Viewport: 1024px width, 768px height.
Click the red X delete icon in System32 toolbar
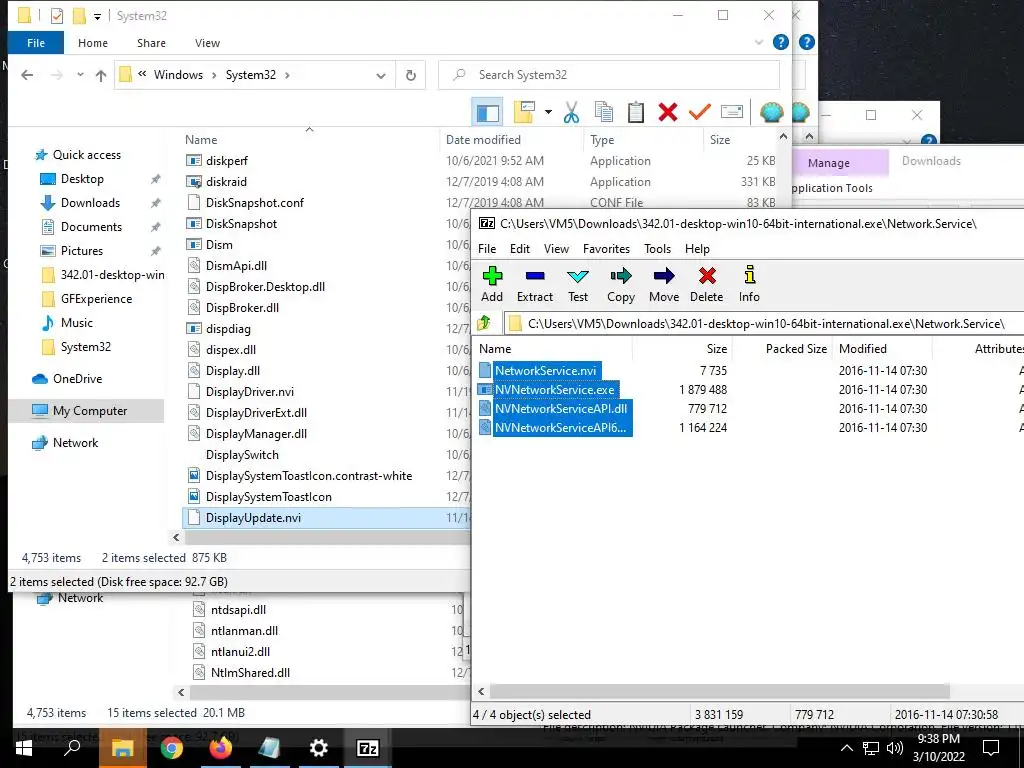coord(667,112)
